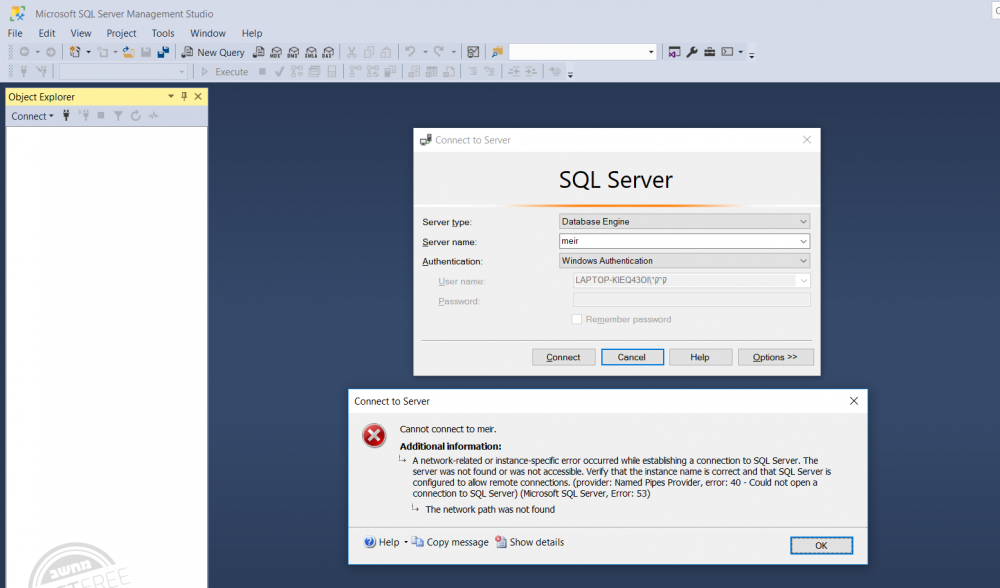
Task: Close the SQL Server login dialog
Action: [x=807, y=140]
